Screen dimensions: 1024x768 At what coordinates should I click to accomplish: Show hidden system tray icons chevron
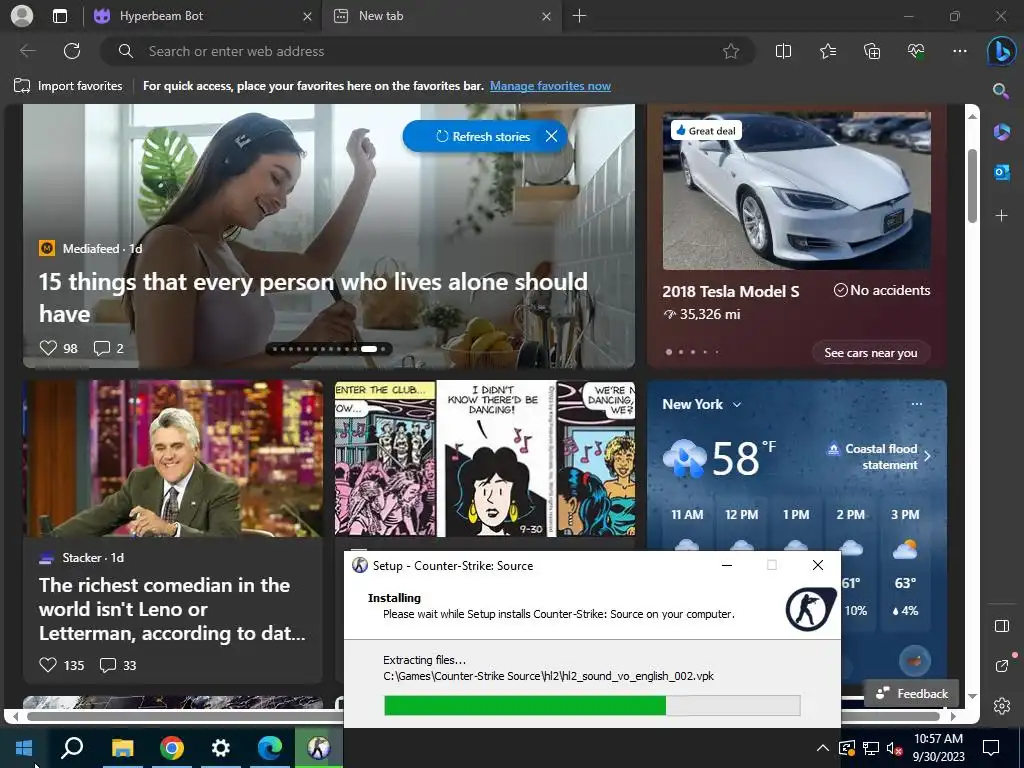(x=823, y=748)
